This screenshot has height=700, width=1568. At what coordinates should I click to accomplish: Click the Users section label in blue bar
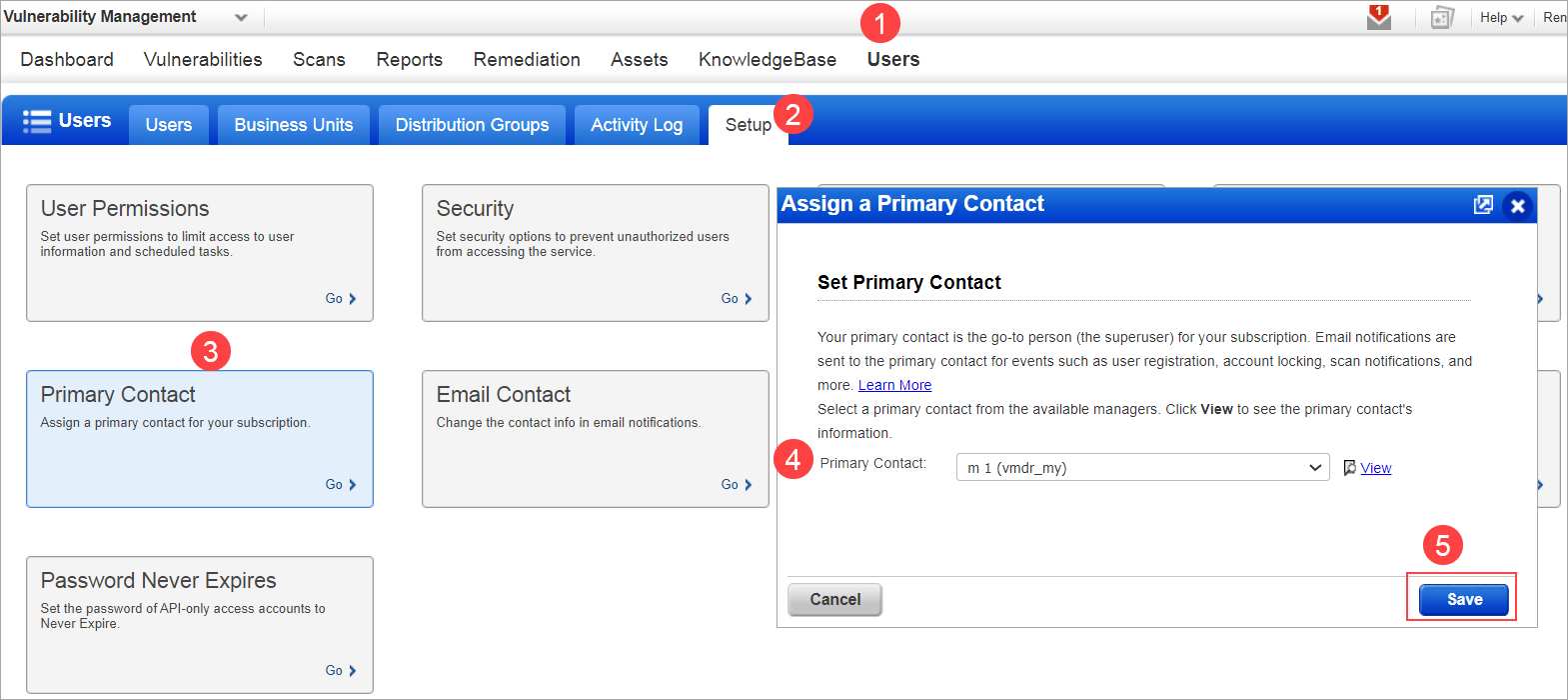click(x=85, y=120)
